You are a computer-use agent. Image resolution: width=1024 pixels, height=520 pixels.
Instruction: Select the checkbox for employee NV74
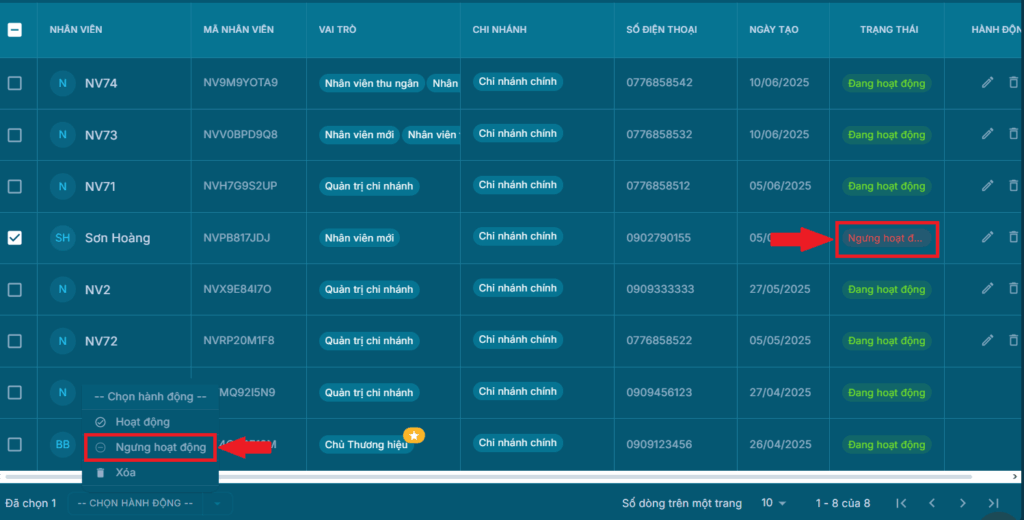[15, 83]
